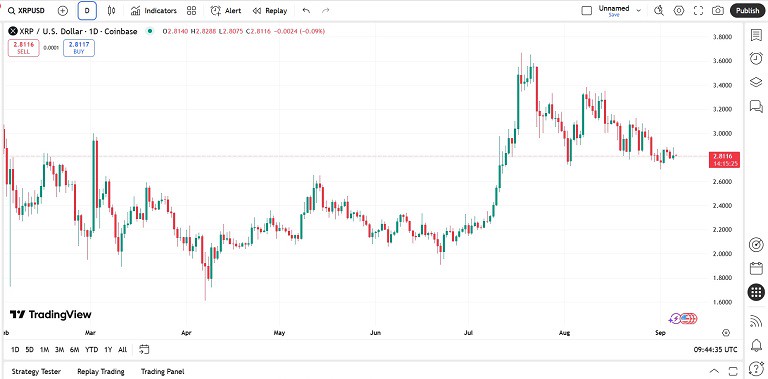Open the Trading Panel tab
The height and width of the screenshot is (379, 768).
163,372
